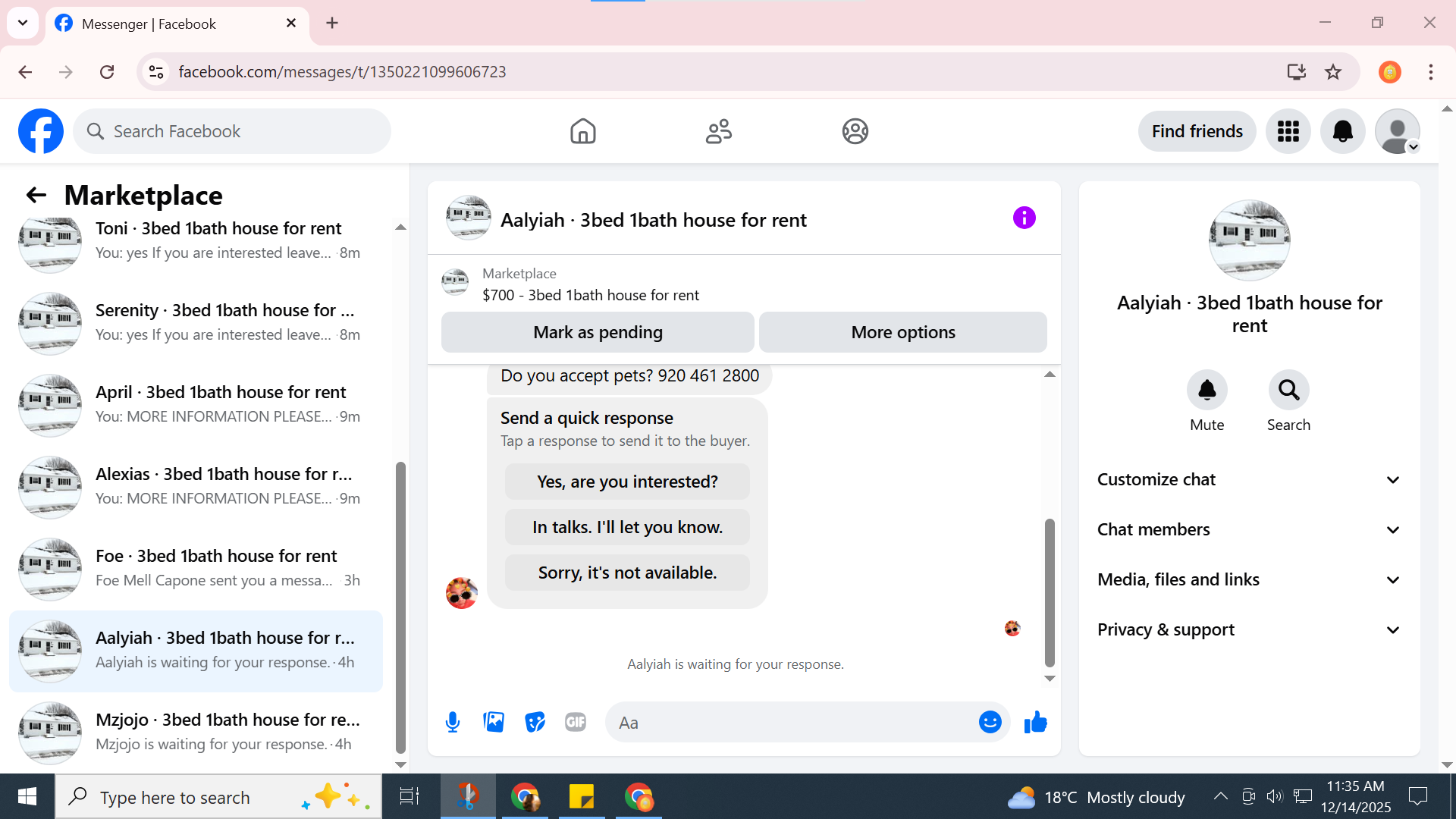Reload the page with browser refresh icon
This screenshot has width=1456, height=819.
[x=107, y=72]
